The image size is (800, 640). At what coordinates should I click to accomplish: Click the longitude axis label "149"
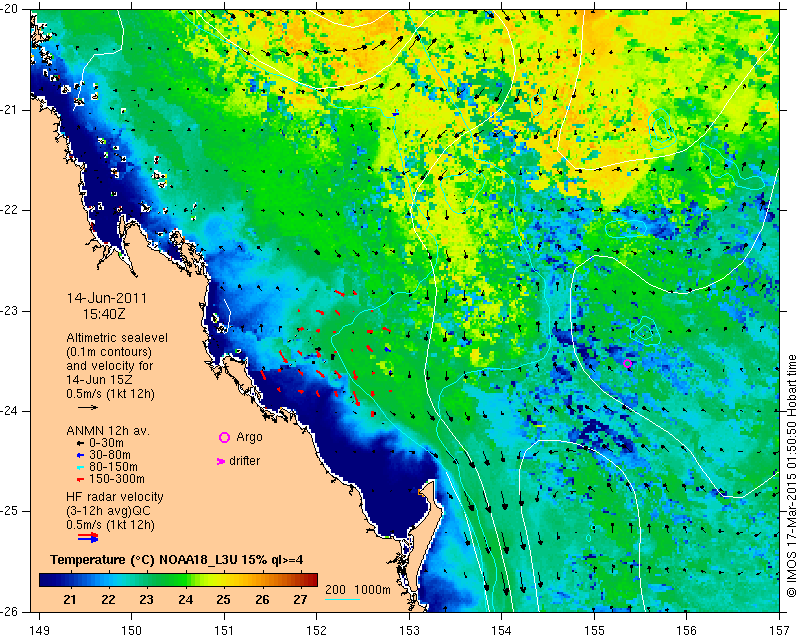click(x=40, y=631)
